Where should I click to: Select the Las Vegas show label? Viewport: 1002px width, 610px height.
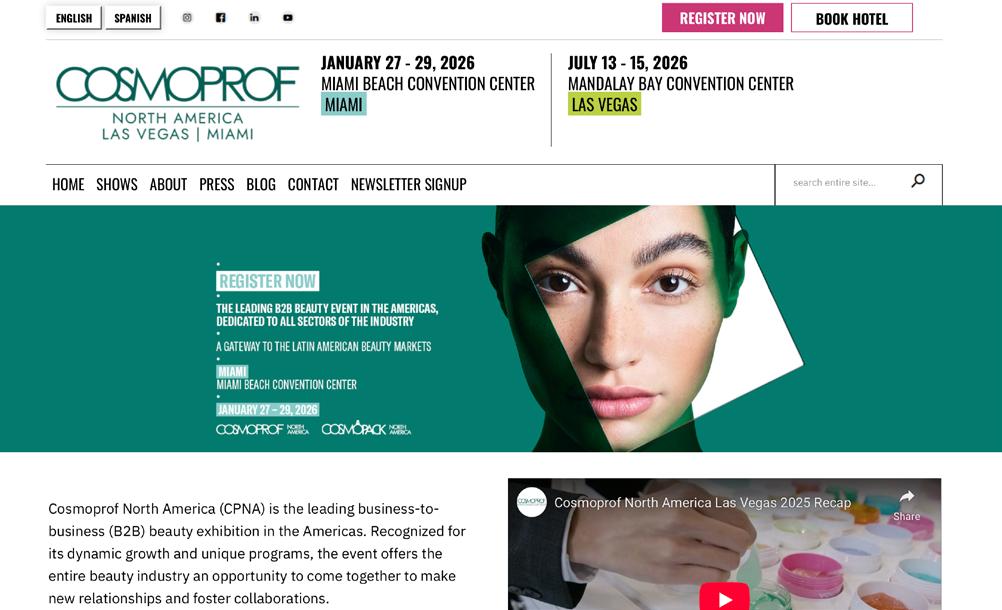click(605, 104)
